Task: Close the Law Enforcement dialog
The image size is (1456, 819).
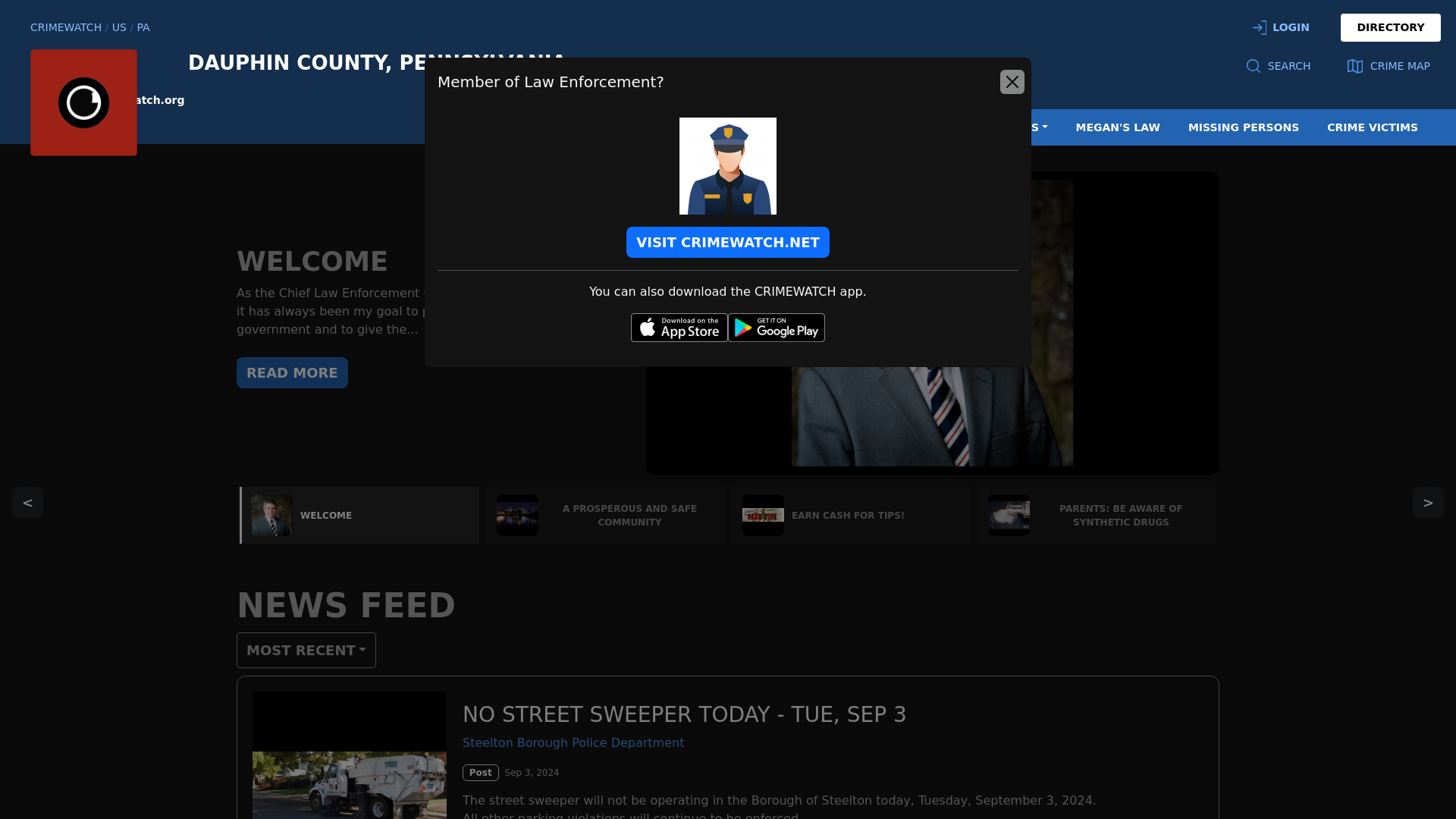Action: tap(1012, 82)
